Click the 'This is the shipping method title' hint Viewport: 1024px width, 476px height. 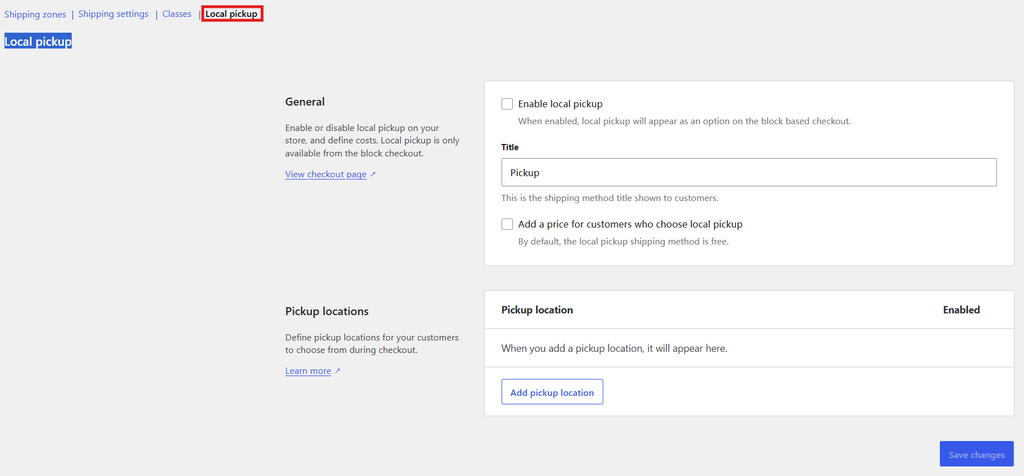point(610,198)
